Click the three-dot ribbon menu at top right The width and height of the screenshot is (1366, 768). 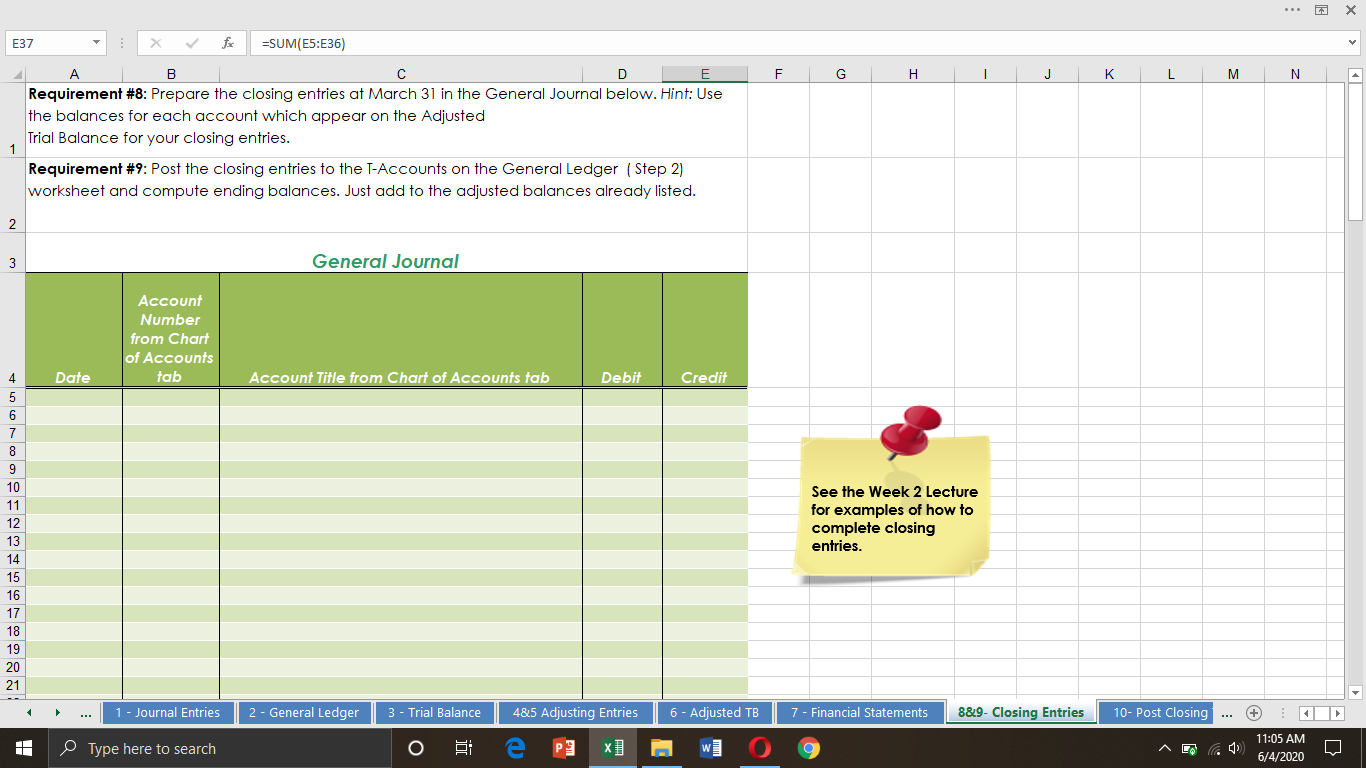pos(1294,9)
